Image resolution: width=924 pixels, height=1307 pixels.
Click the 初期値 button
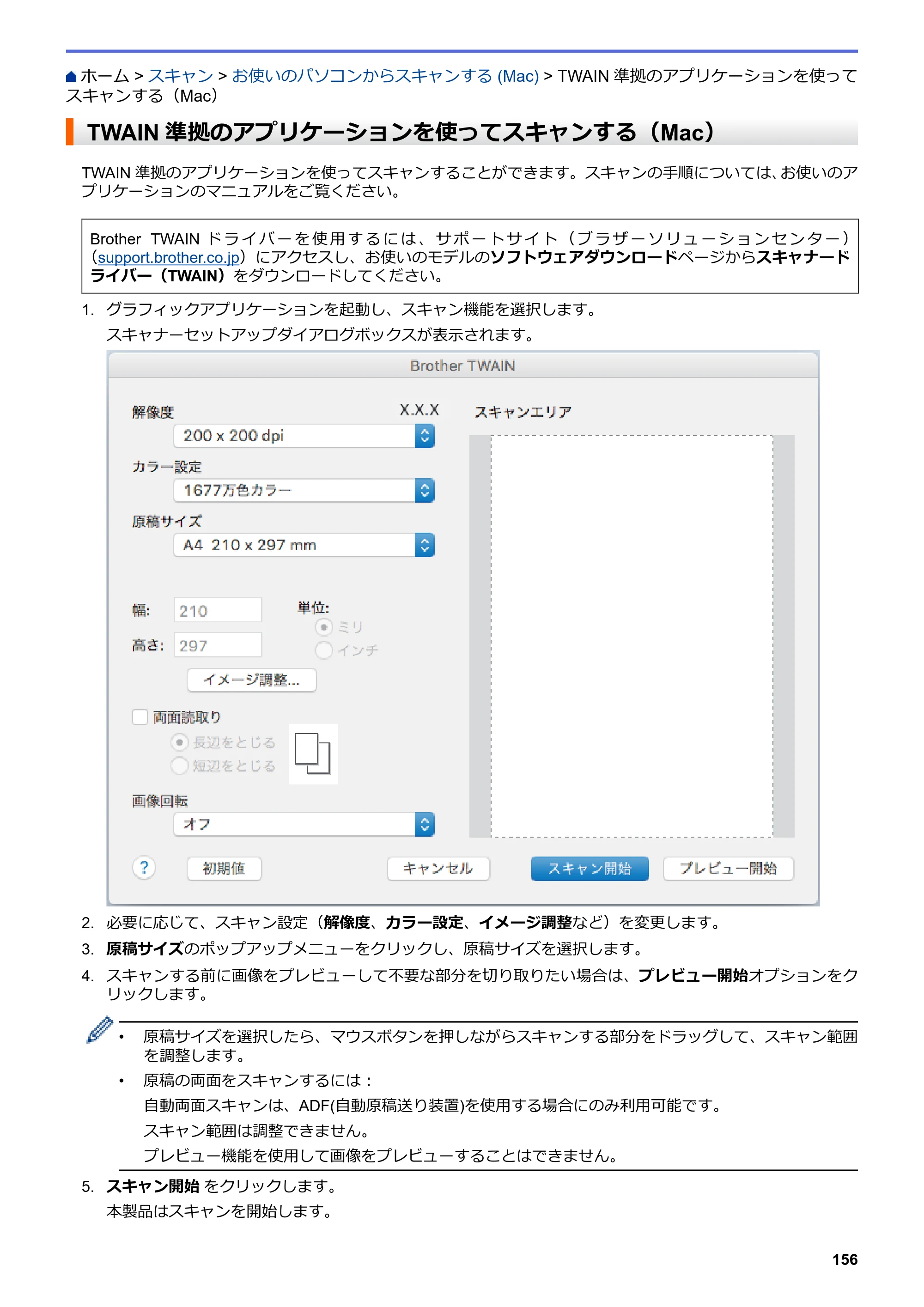point(225,869)
